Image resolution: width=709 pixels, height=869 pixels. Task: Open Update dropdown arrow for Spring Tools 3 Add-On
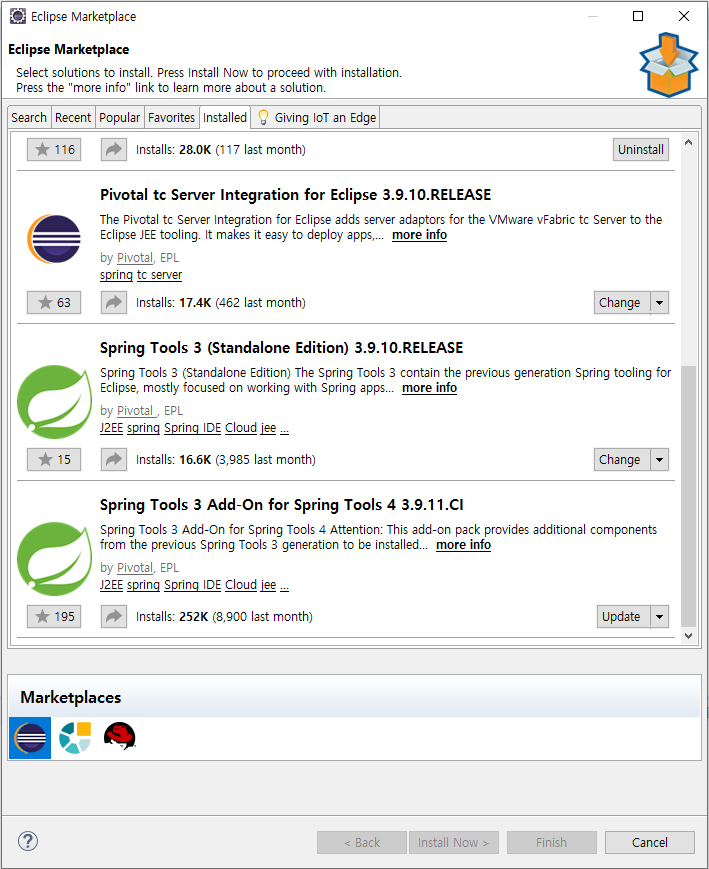pyautogui.click(x=659, y=616)
